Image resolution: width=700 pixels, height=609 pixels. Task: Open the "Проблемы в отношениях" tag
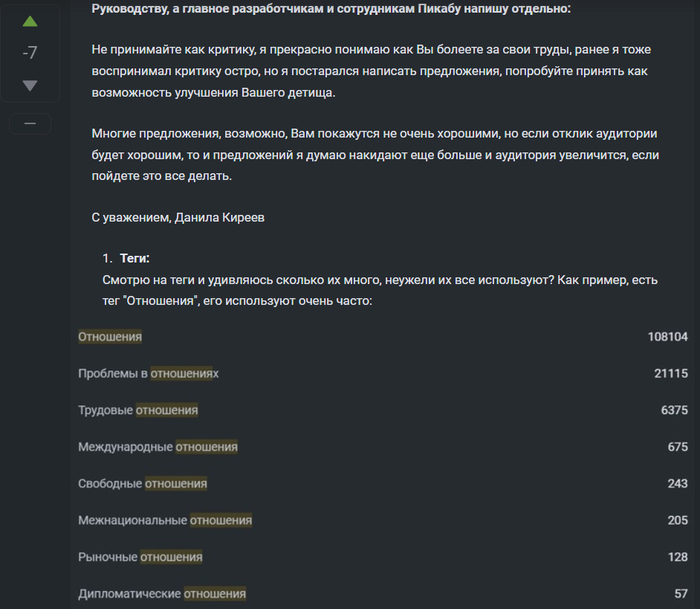148,374
